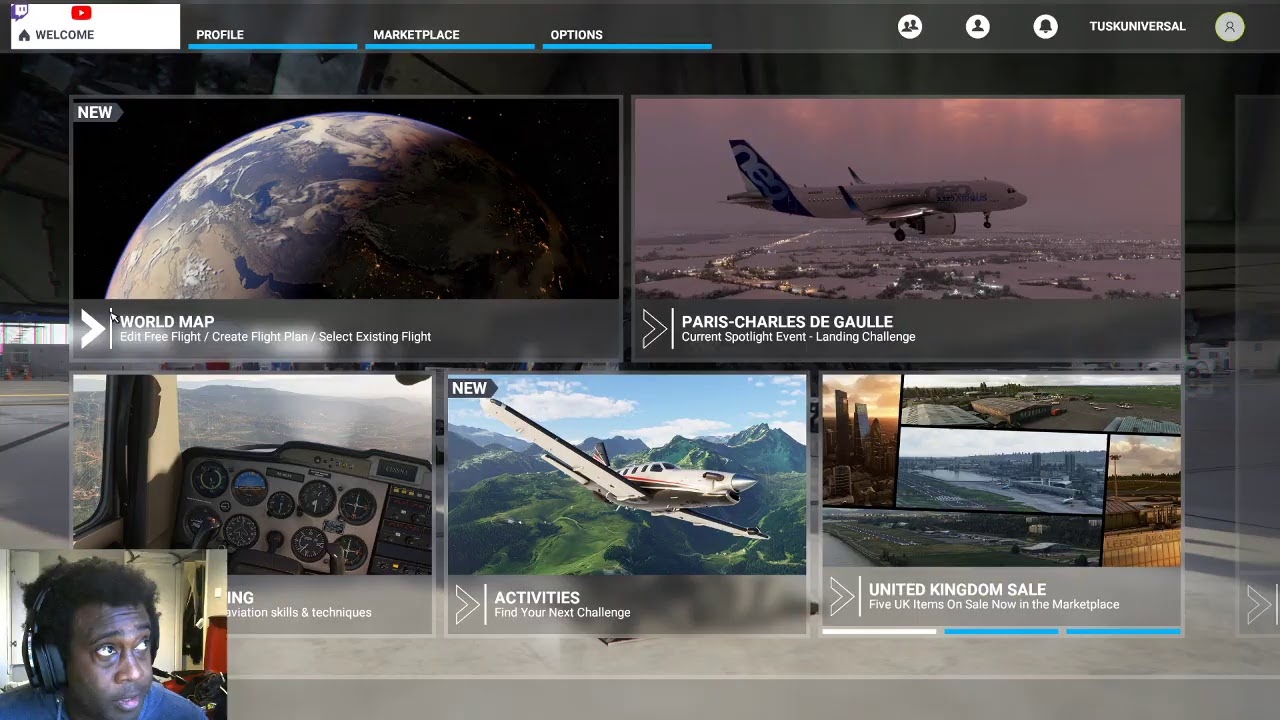Open the user account icon

pyautogui.click(x=978, y=27)
